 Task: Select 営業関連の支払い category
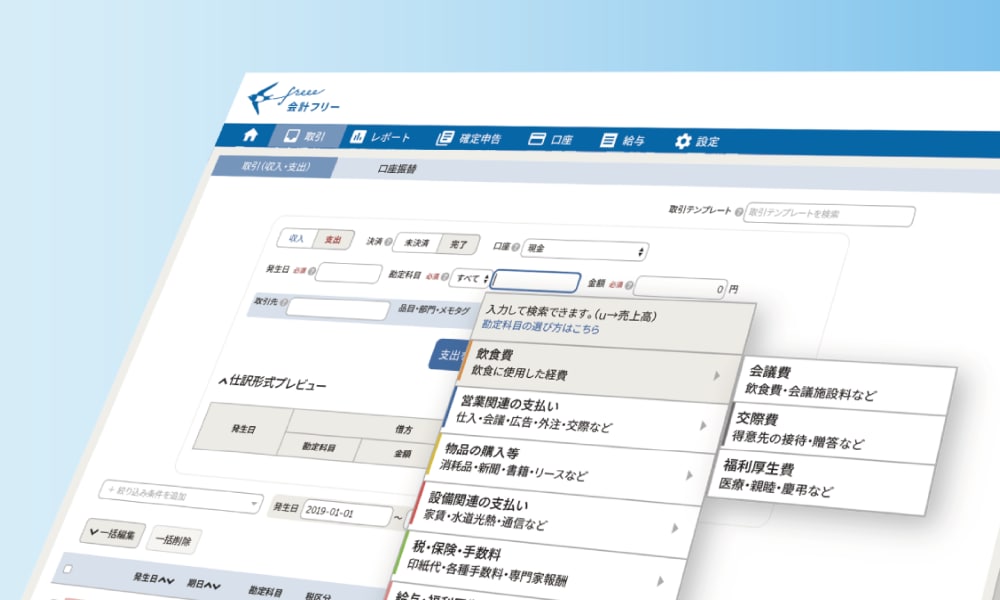585,418
